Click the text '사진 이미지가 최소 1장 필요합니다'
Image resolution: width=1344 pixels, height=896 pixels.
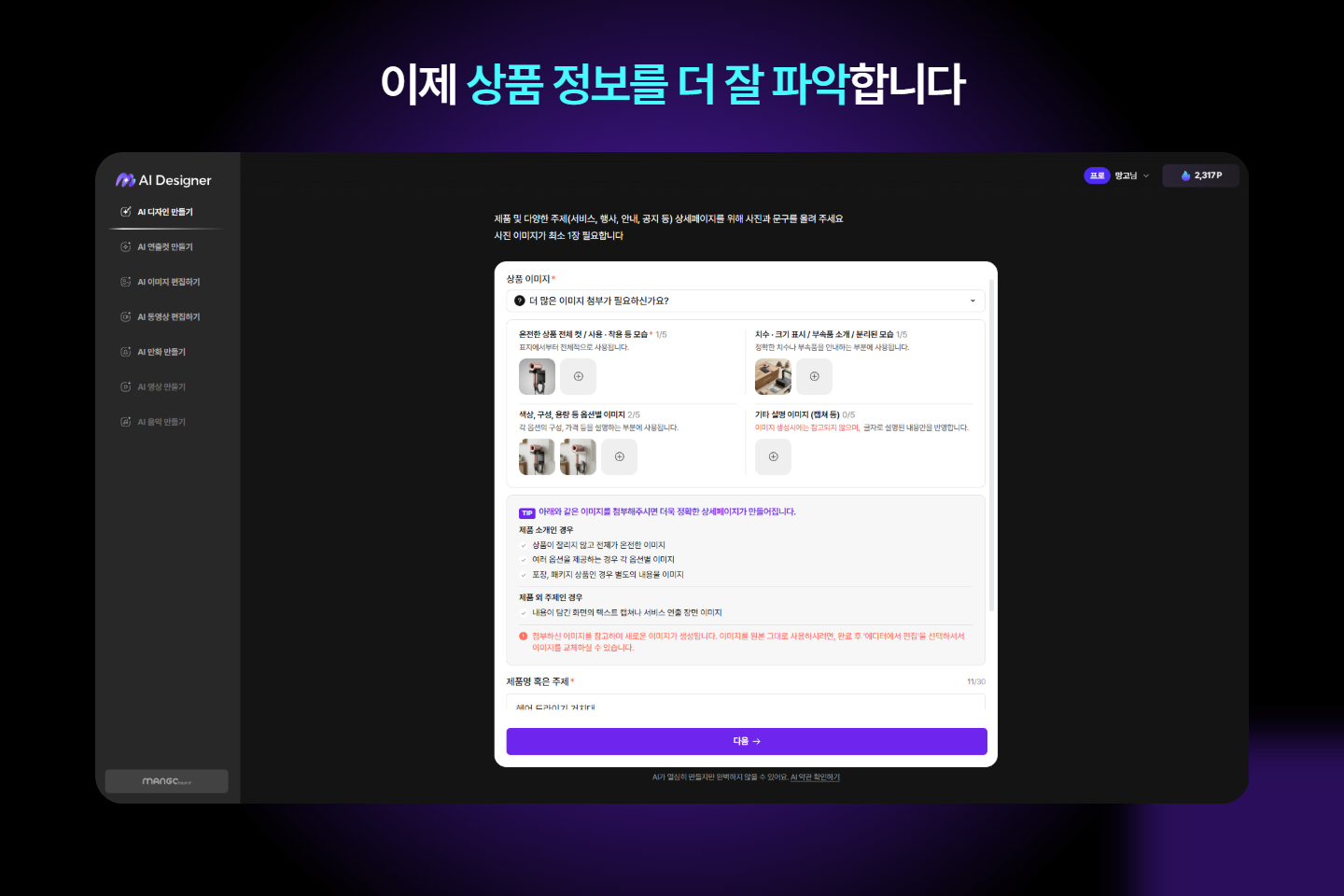(558, 236)
